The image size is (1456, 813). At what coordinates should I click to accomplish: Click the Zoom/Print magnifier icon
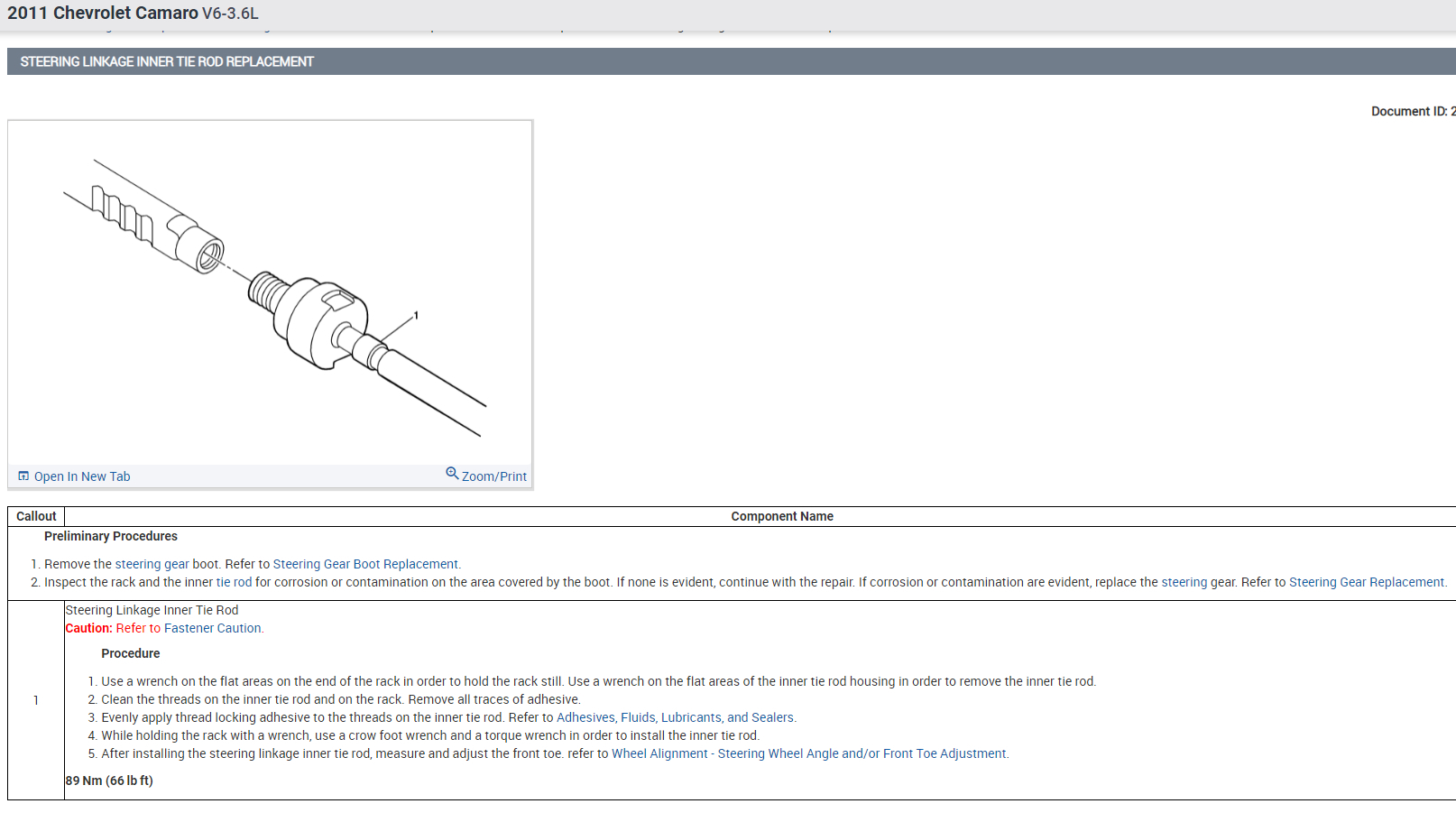click(452, 473)
